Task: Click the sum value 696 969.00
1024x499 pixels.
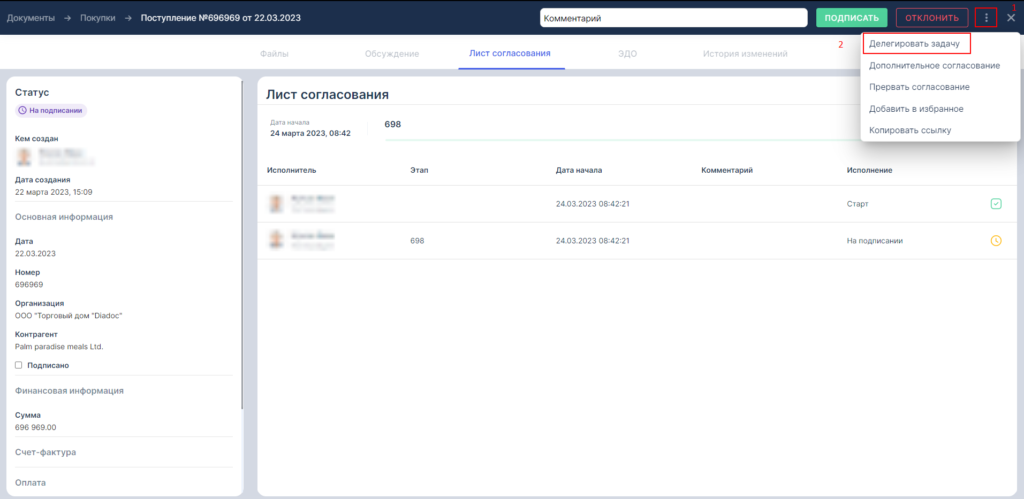Action: (36, 427)
